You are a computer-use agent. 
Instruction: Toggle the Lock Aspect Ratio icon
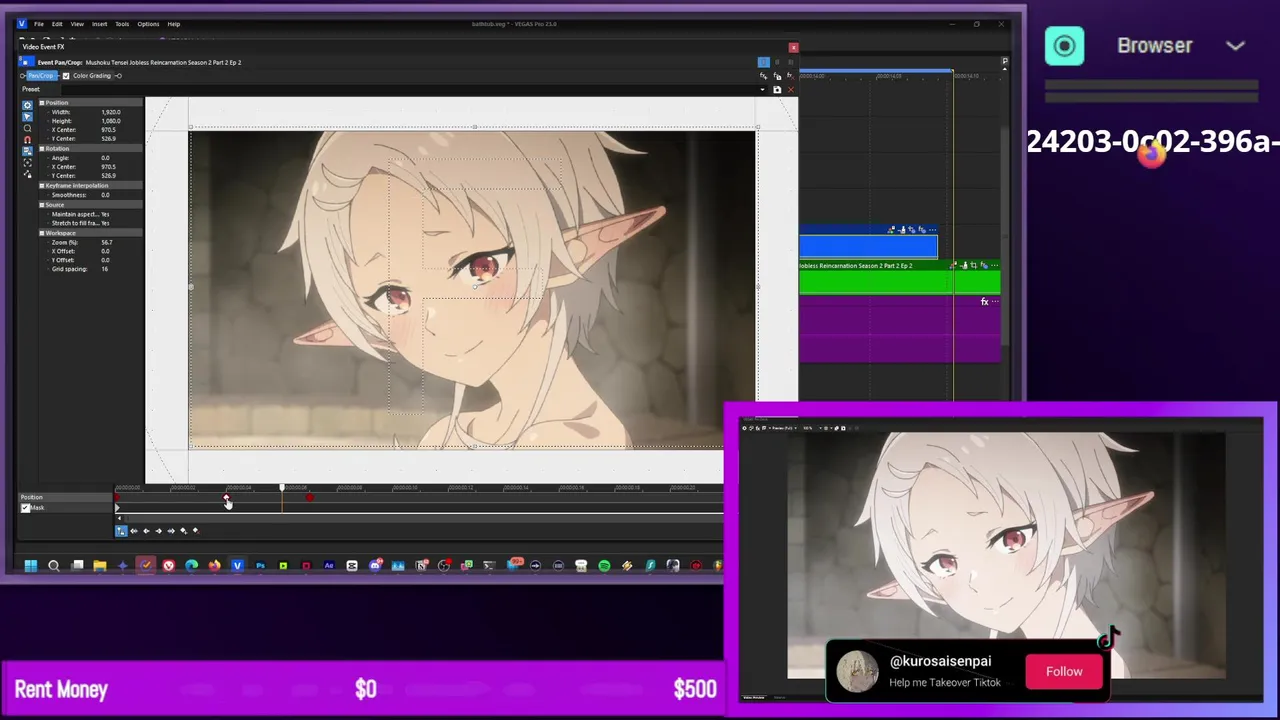pos(27,151)
